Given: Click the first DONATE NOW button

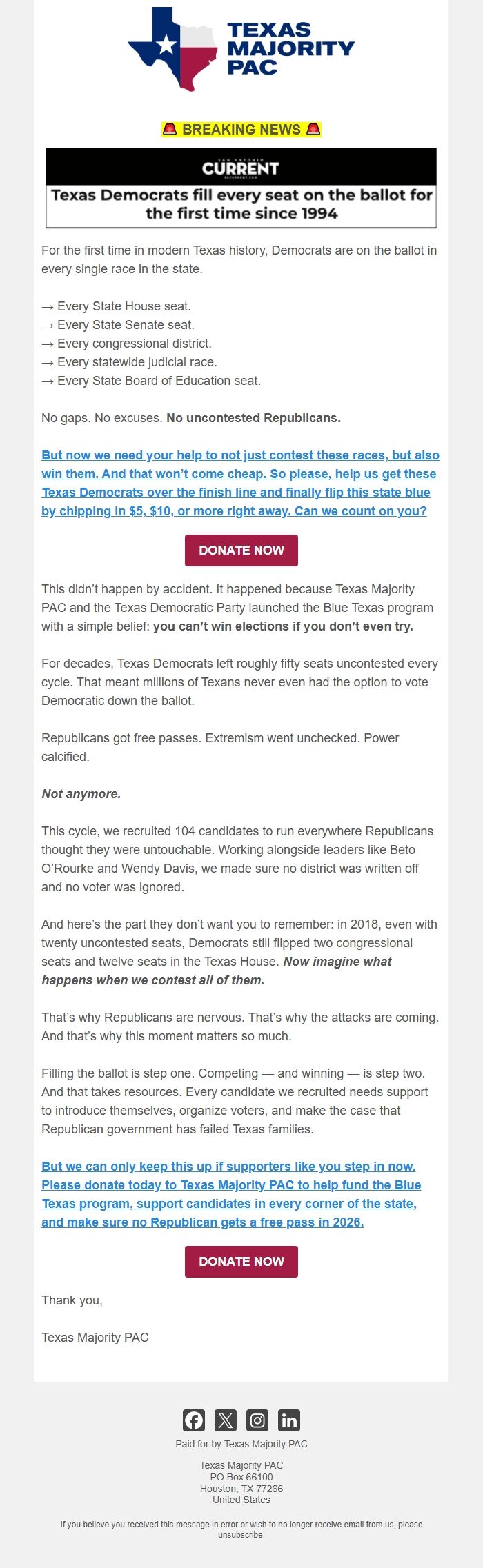Looking at the screenshot, I should 241,550.
